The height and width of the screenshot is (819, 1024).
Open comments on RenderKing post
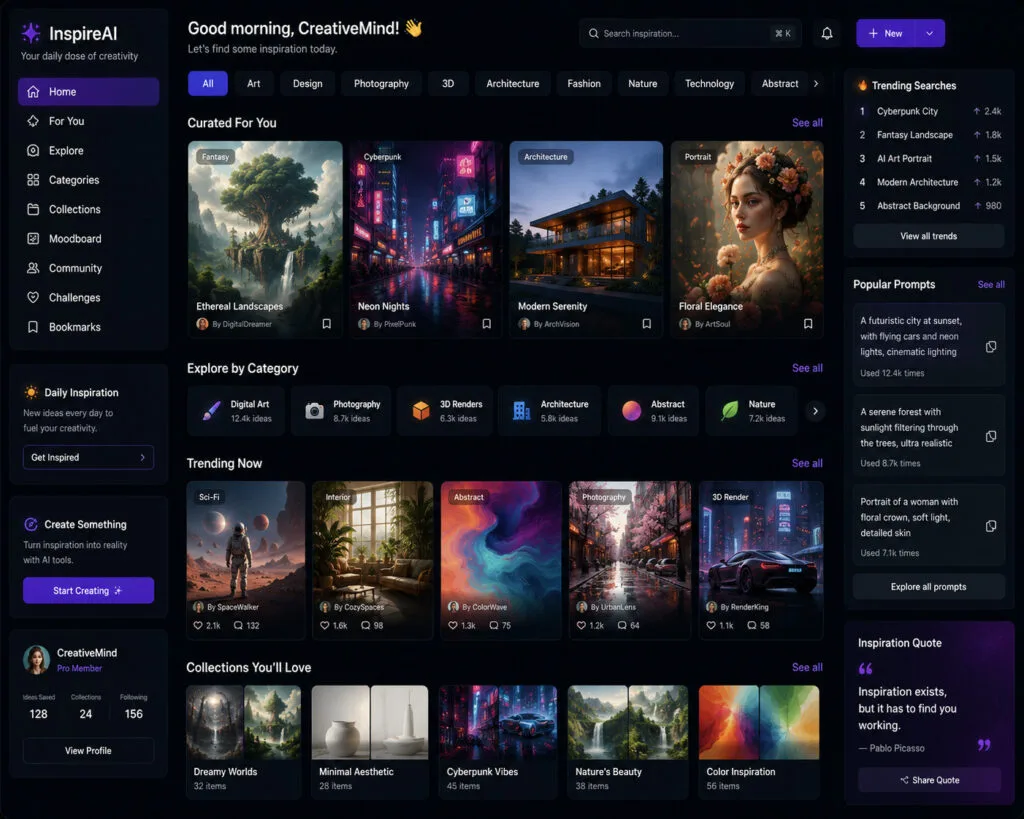click(752, 625)
